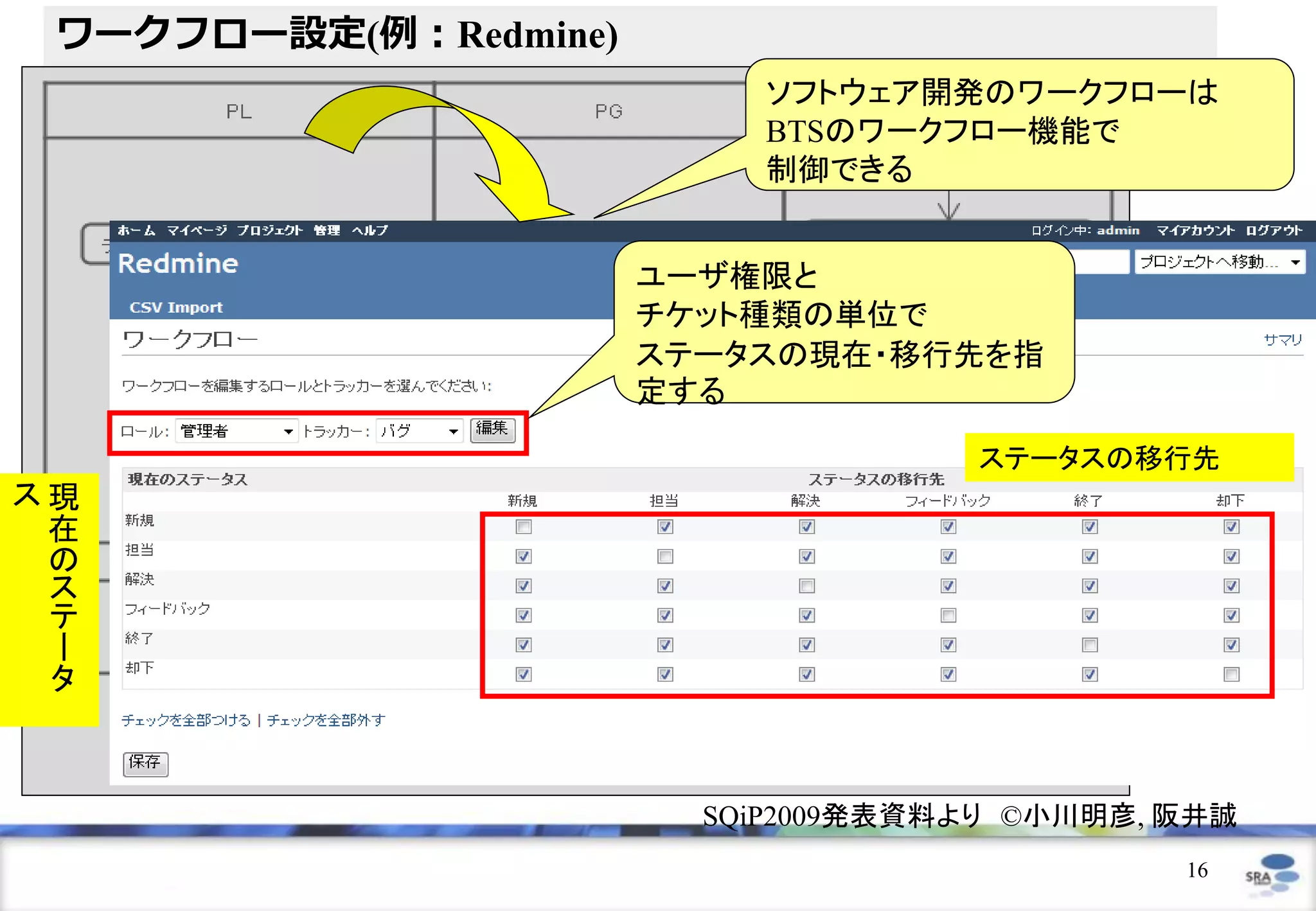Open the サマリ link
The image size is (1316, 911).
coord(1283,339)
